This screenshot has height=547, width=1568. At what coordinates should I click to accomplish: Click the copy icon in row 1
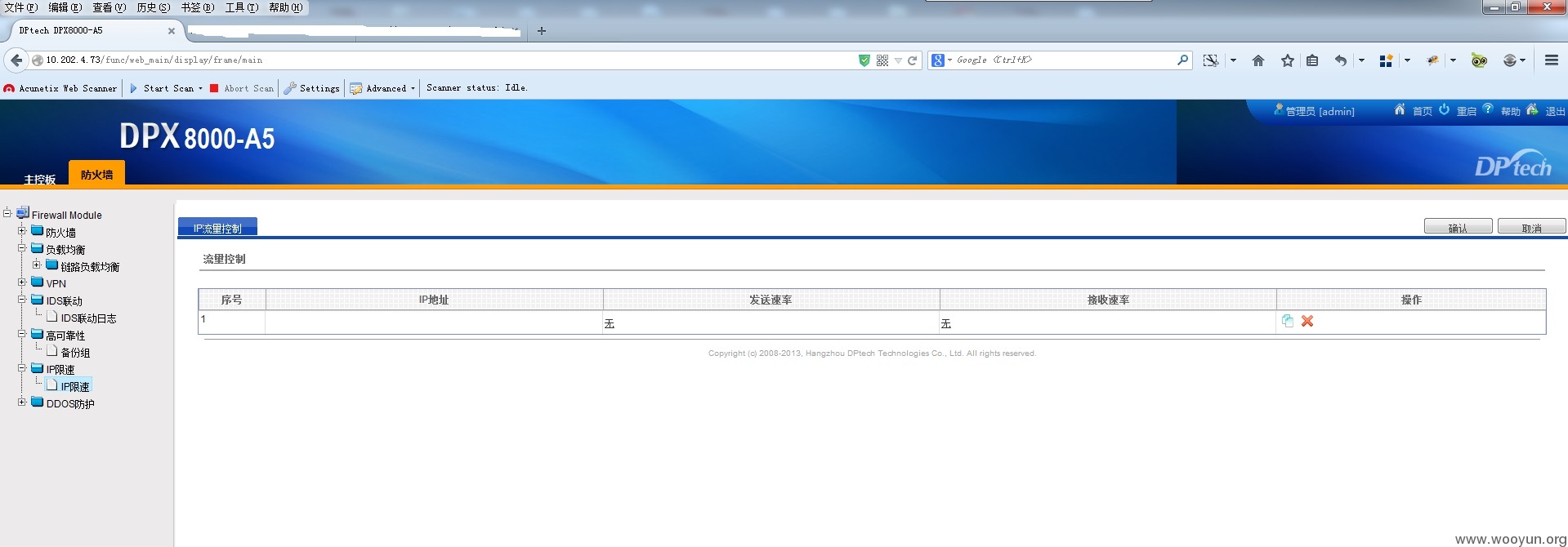point(1288,321)
